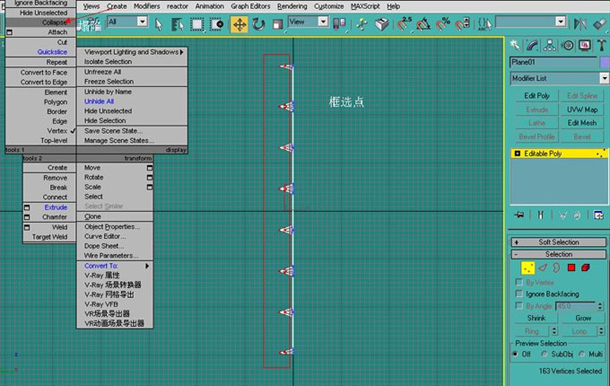Click the Use Pivot Point Center icon
Screen dimensions: 610x386
pyautogui.click(x=339, y=24)
